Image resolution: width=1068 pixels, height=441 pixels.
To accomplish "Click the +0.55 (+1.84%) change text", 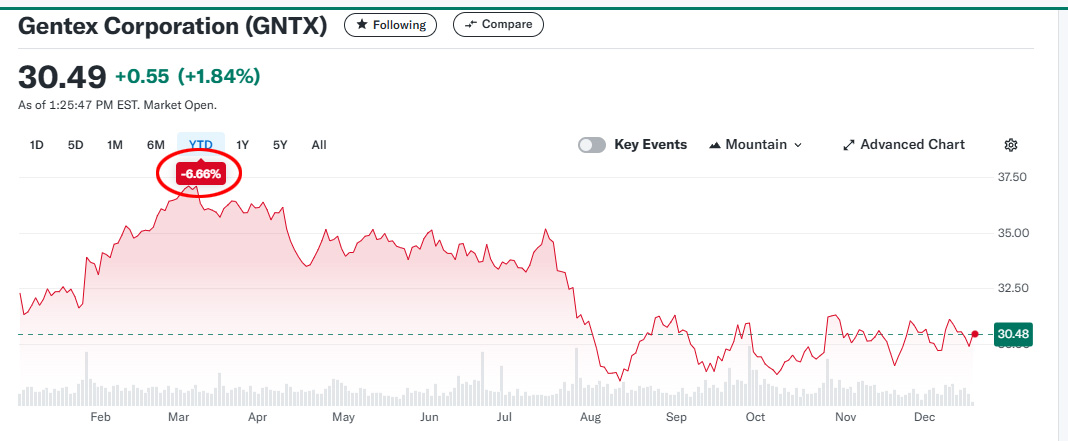I will 187,76.
